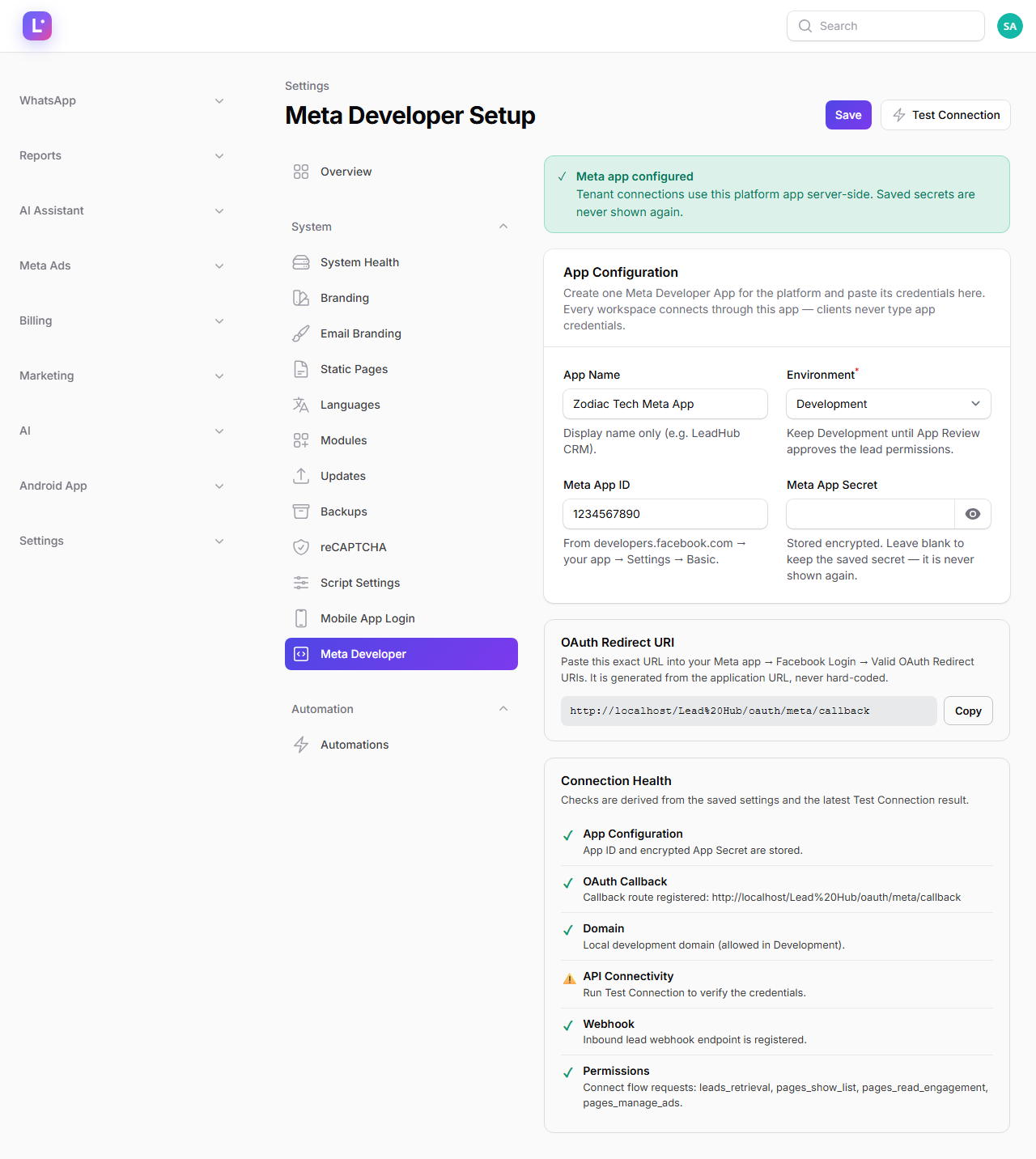The height and width of the screenshot is (1159, 1036).
Task: Open the Environment dropdown
Action: click(x=889, y=404)
